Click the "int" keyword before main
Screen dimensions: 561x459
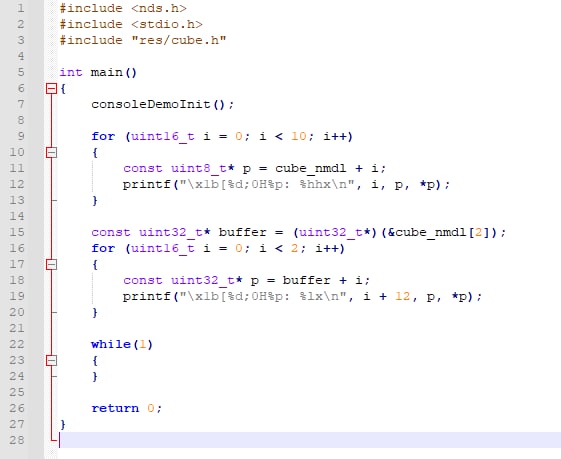pyautogui.click(x=71, y=72)
